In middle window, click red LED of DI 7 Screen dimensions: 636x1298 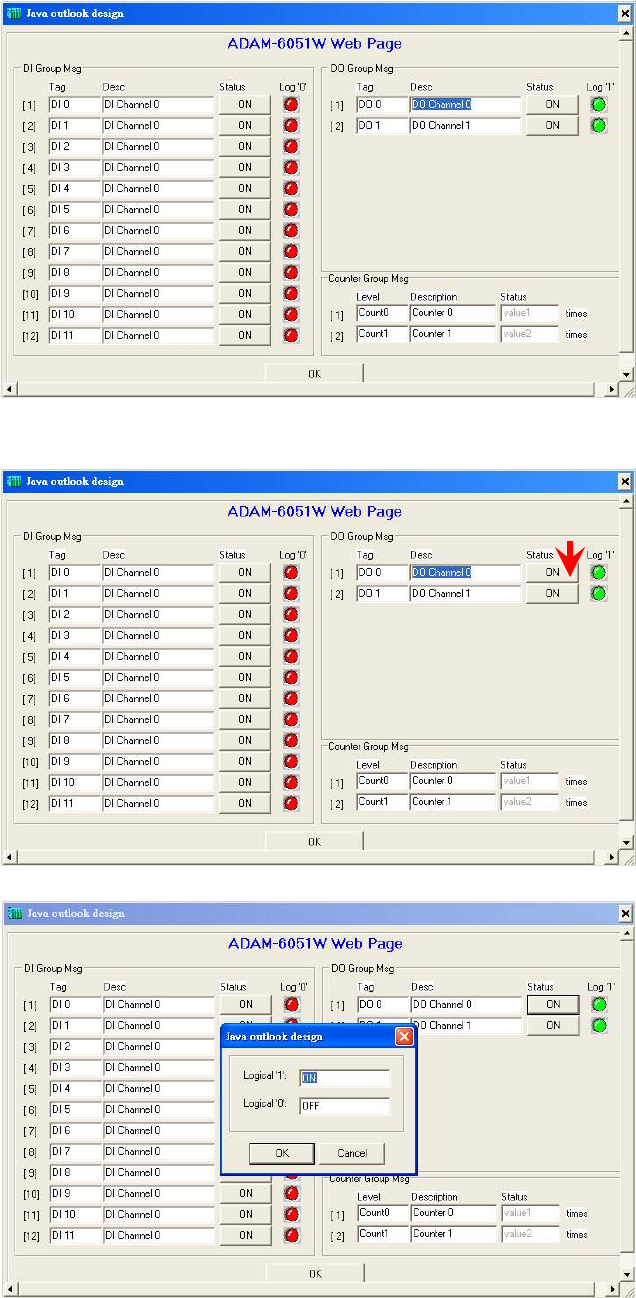[291, 719]
